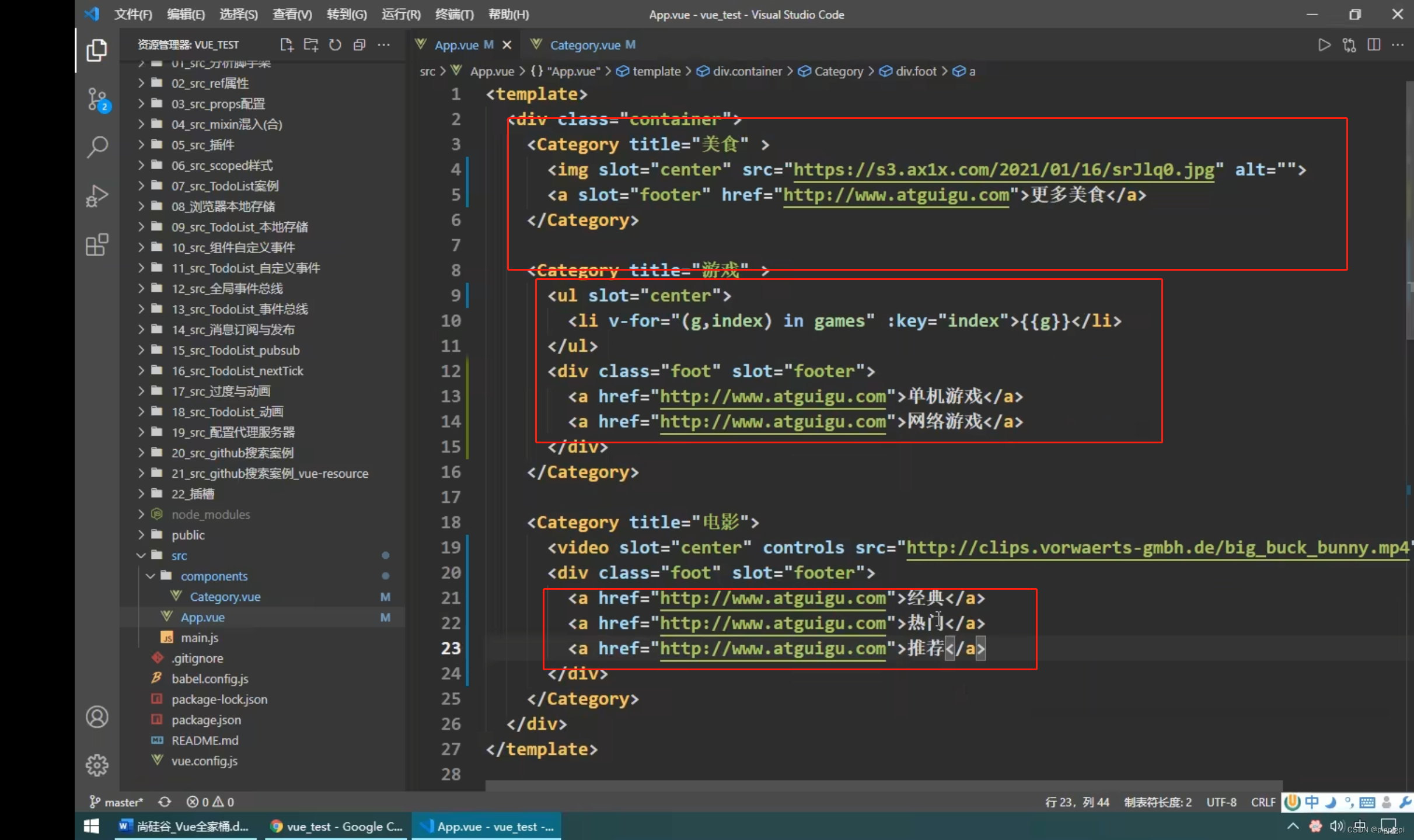Open the 查看(V) menu
The height and width of the screenshot is (840, 1414).
coord(292,14)
